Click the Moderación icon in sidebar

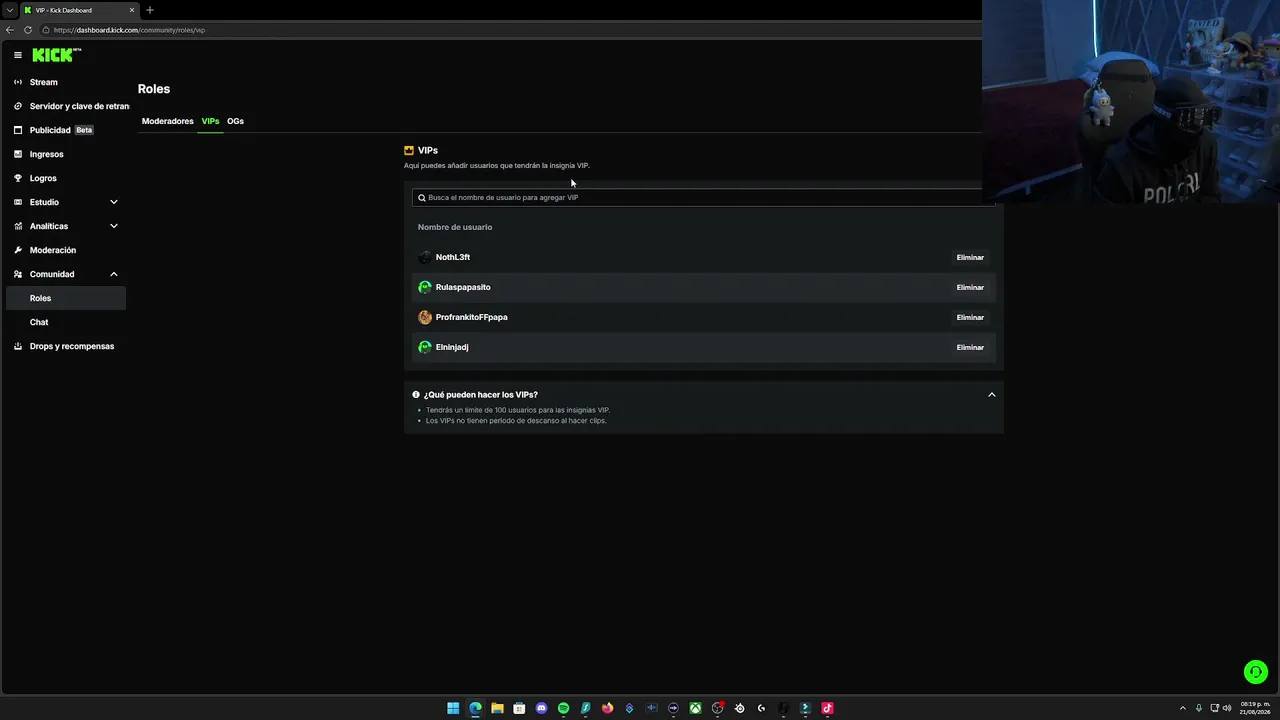pos(18,250)
